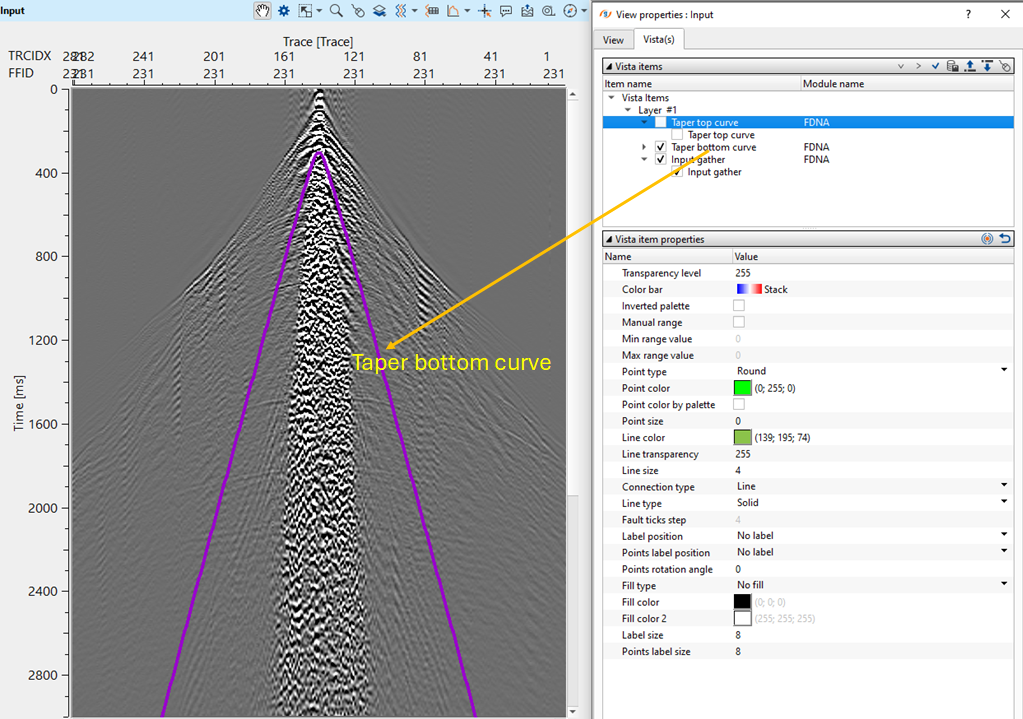The image size is (1023, 719).
Task: Enable the crosshair cursor tool
Action: coord(484,10)
